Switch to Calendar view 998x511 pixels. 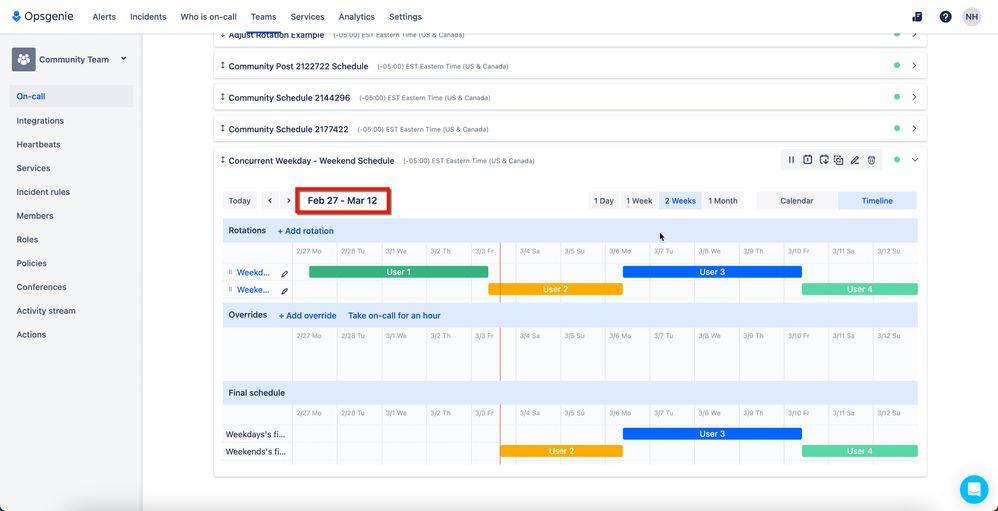[x=797, y=200]
